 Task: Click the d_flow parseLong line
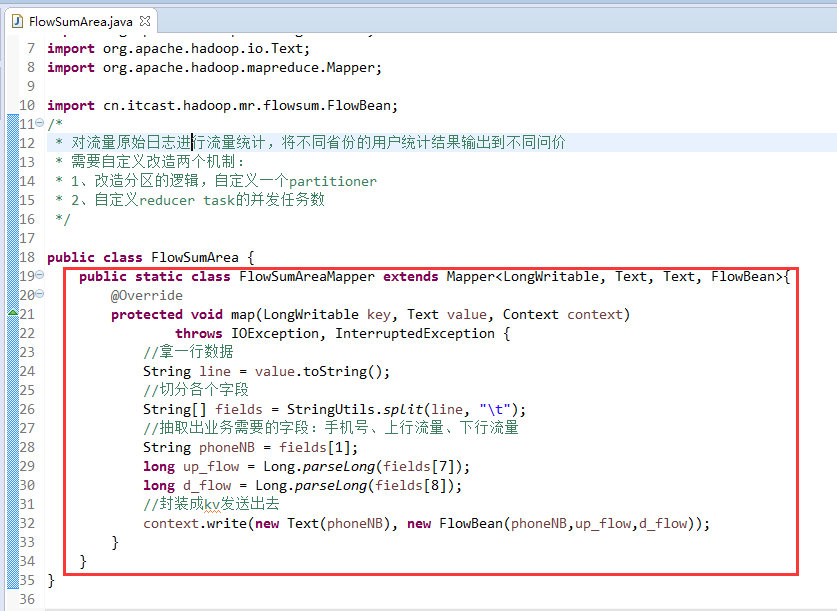click(303, 486)
